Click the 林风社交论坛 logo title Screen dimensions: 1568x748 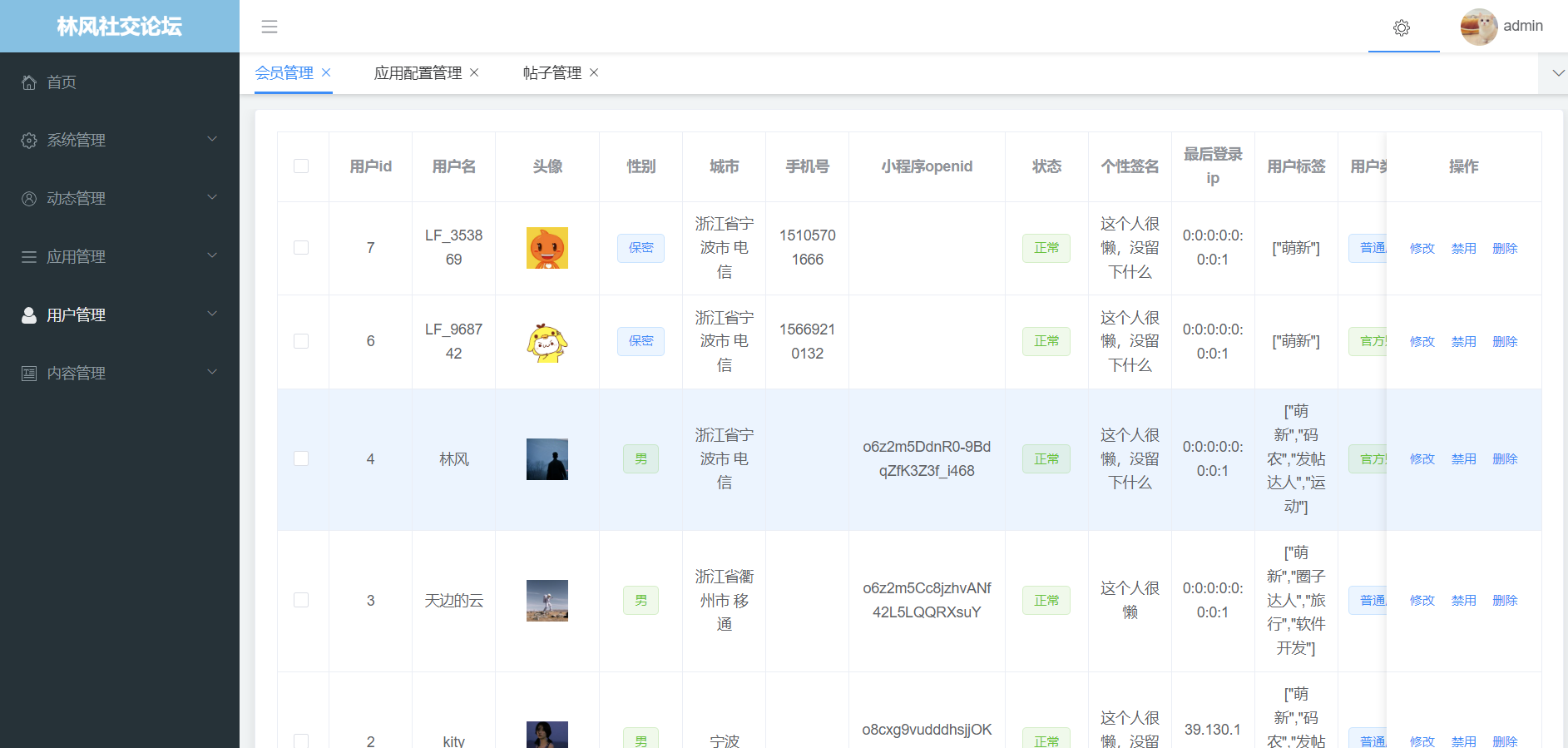click(x=120, y=27)
